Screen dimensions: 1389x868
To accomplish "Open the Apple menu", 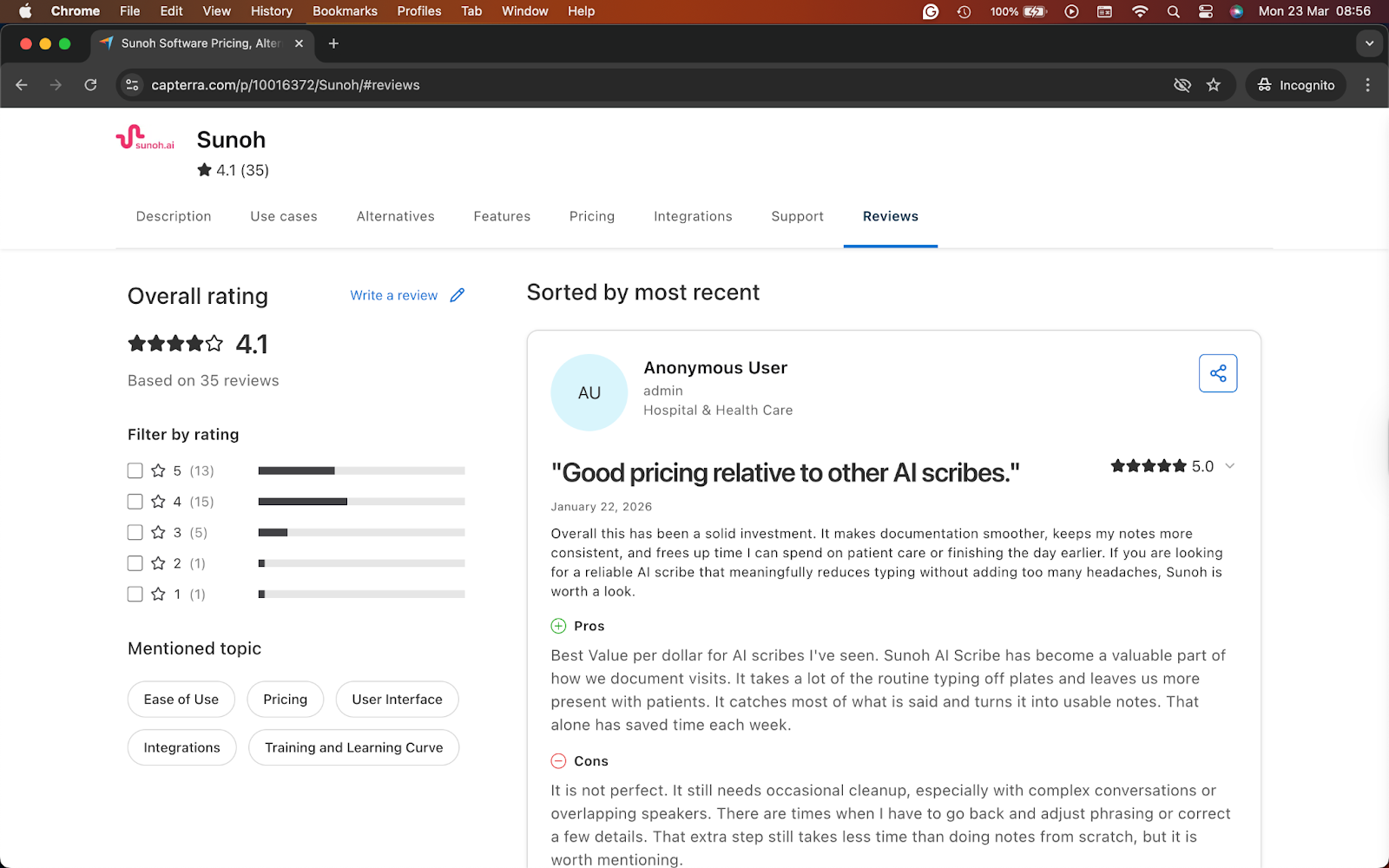I will tap(25, 11).
